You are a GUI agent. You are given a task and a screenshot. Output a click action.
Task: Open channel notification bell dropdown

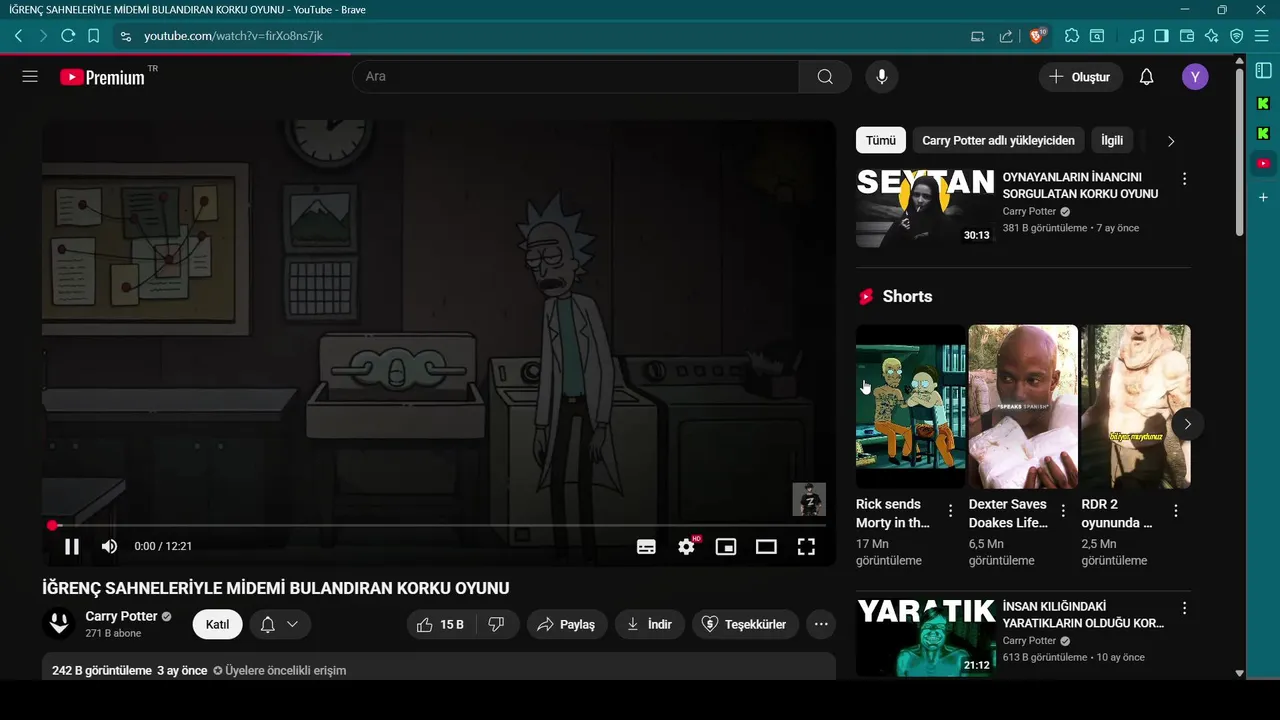(x=280, y=624)
